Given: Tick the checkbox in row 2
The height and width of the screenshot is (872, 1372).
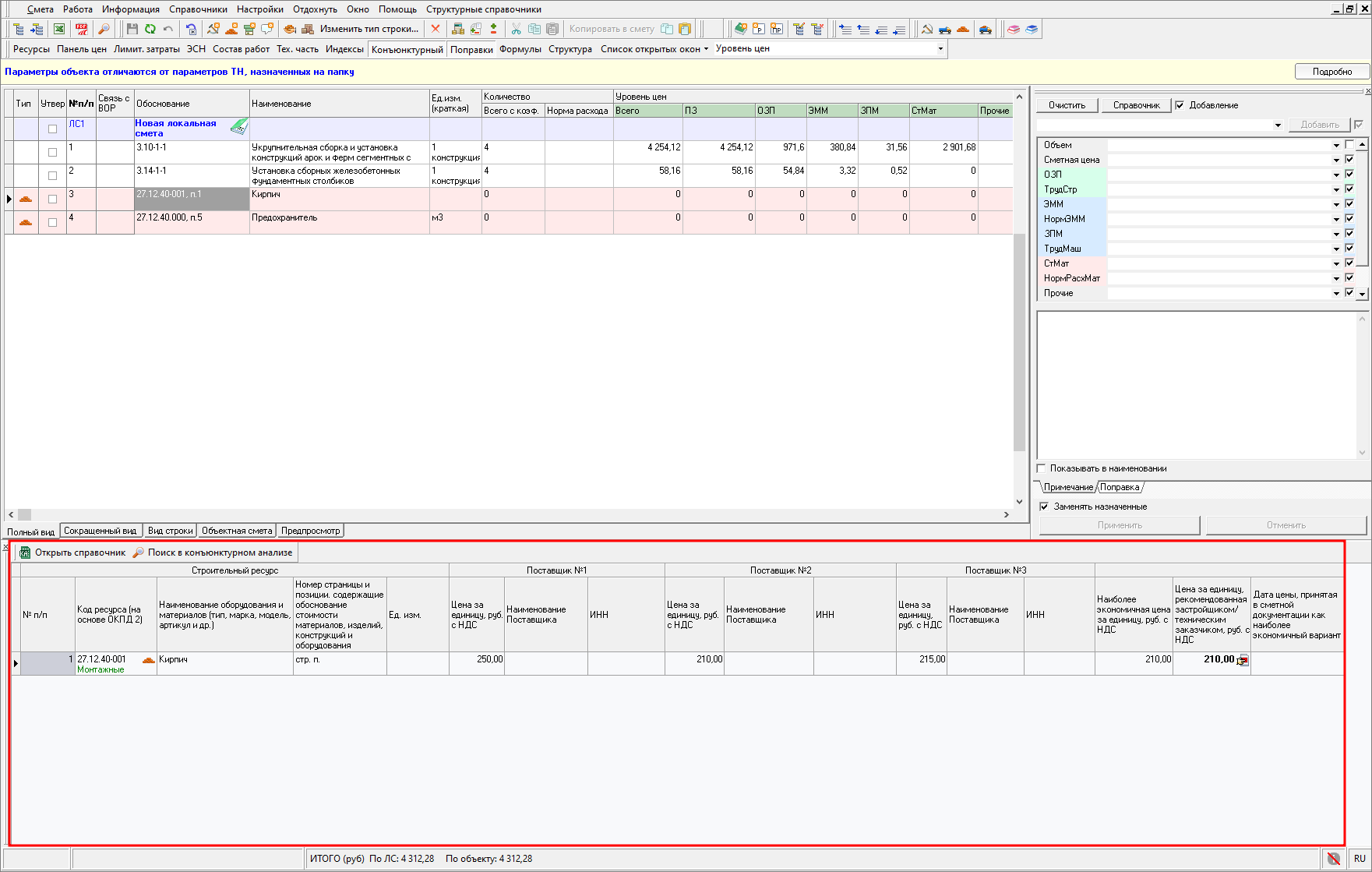Looking at the screenshot, I should point(53,175).
